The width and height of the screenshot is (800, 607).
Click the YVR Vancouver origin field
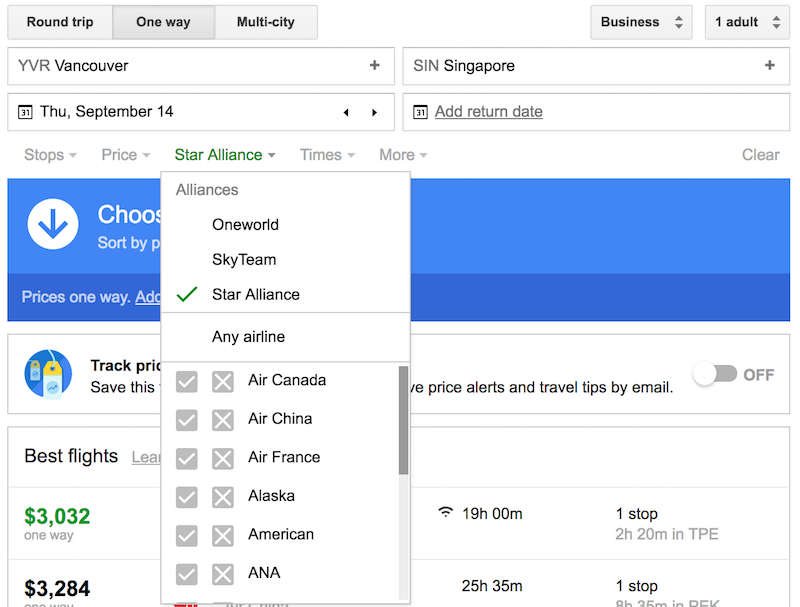coord(201,66)
